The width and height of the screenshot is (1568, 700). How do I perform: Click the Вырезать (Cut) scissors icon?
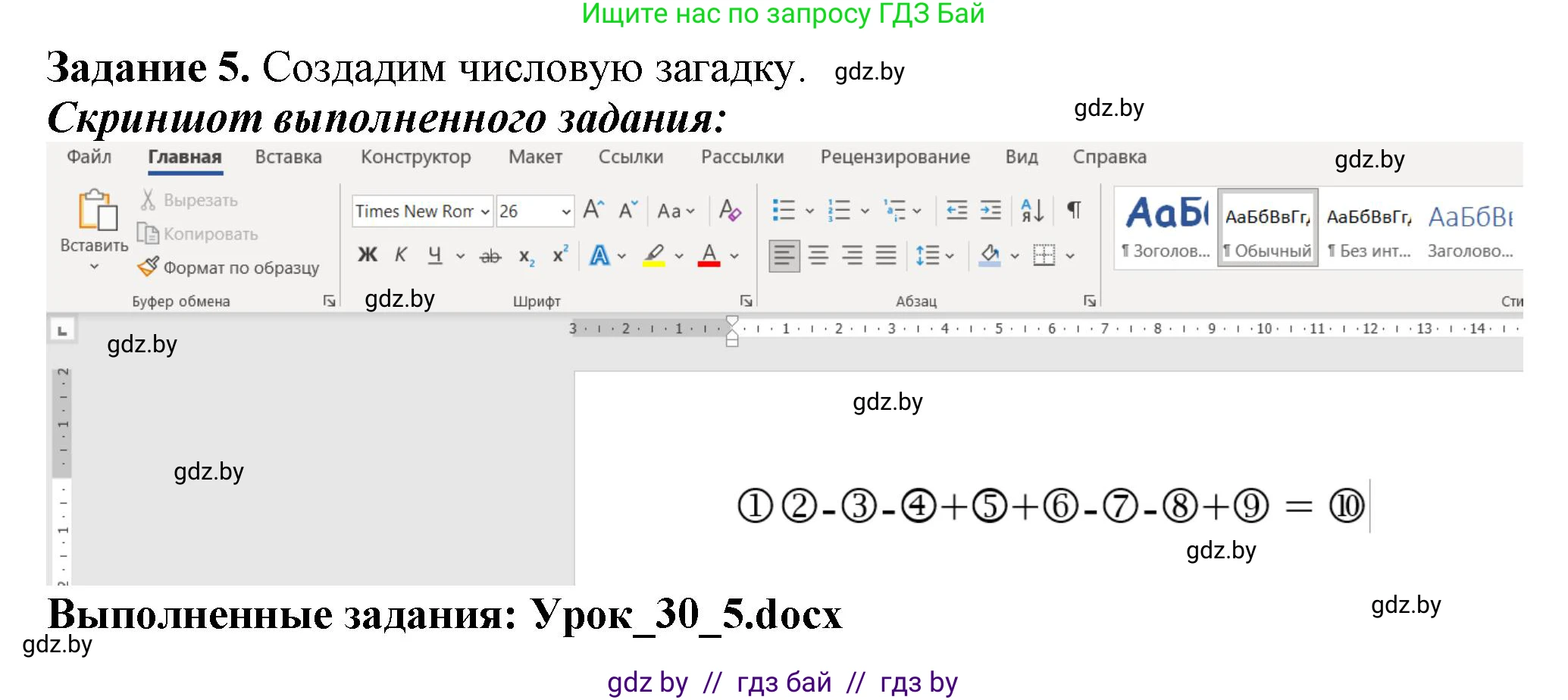149,199
